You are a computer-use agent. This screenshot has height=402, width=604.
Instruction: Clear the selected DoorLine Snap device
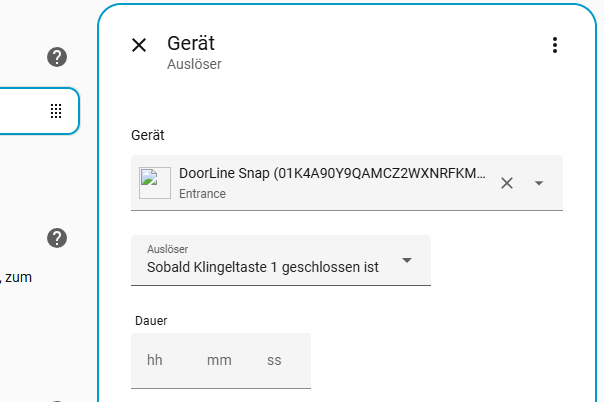coord(507,183)
